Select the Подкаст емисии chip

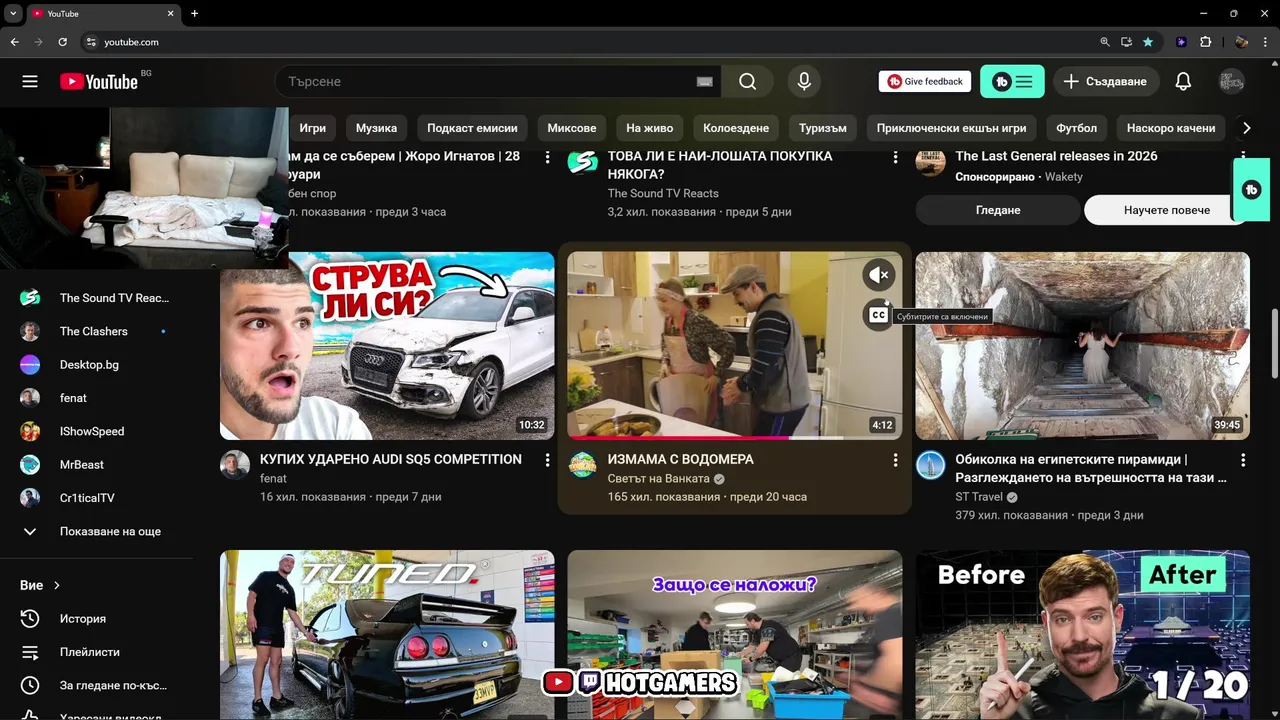472,128
